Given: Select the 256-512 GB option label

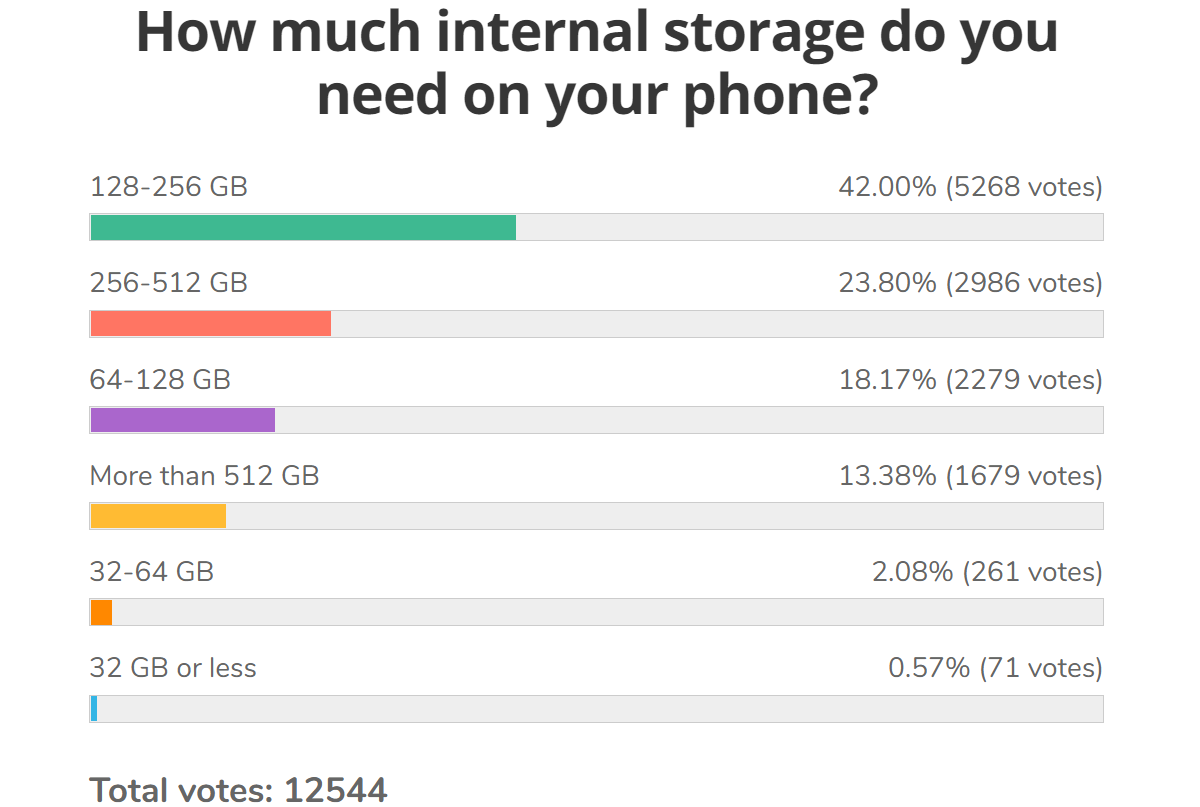Looking at the screenshot, I should coord(169,283).
